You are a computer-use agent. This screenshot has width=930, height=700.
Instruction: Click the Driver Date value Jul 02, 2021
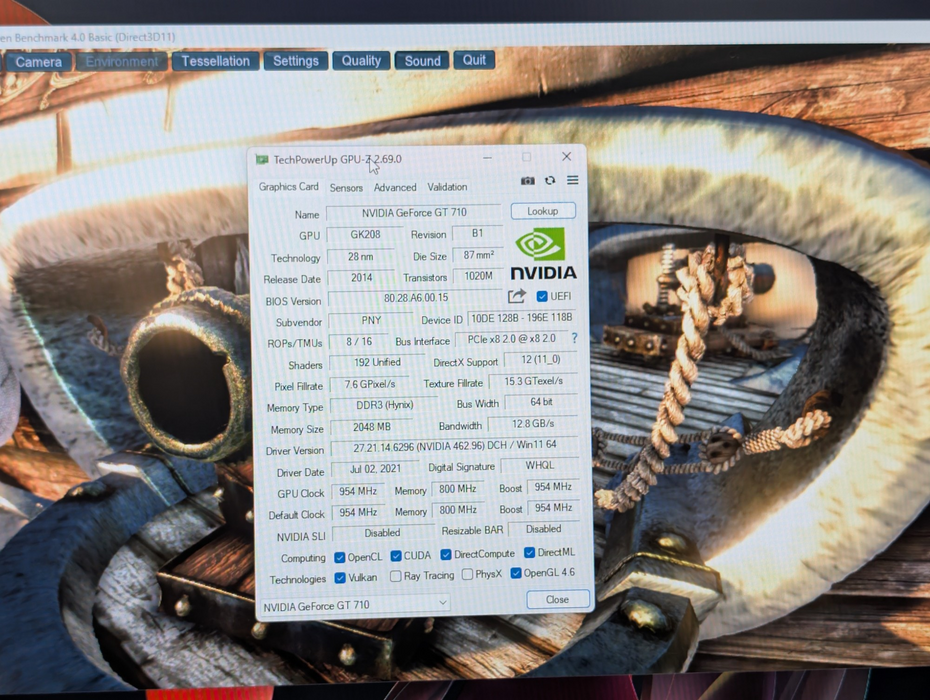(375, 469)
